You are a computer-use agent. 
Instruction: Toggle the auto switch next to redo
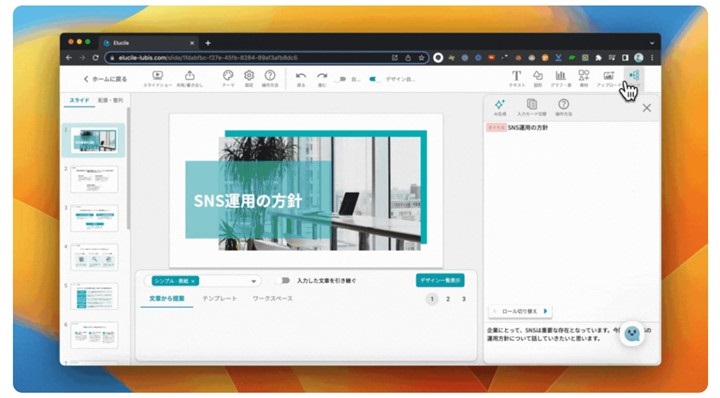[341, 79]
